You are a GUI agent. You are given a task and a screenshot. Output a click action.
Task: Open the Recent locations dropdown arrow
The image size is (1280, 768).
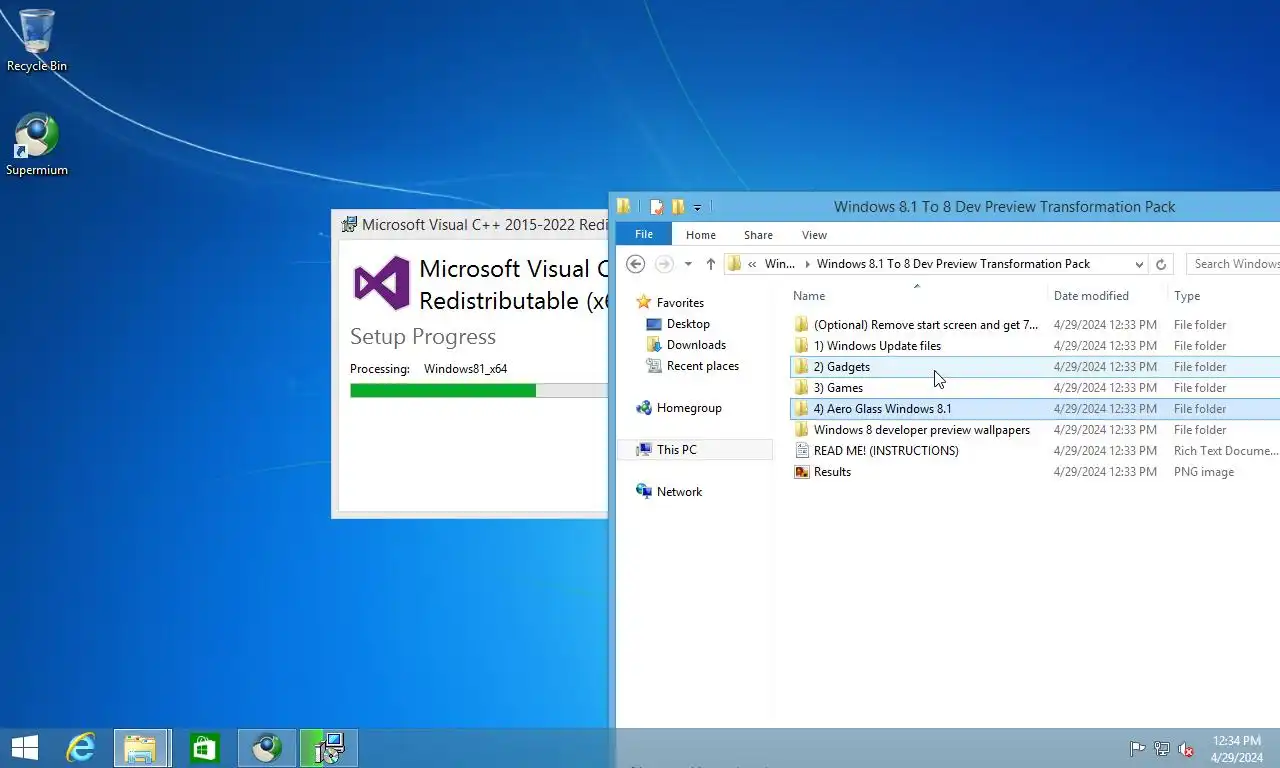pyautogui.click(x=688, y=264)
